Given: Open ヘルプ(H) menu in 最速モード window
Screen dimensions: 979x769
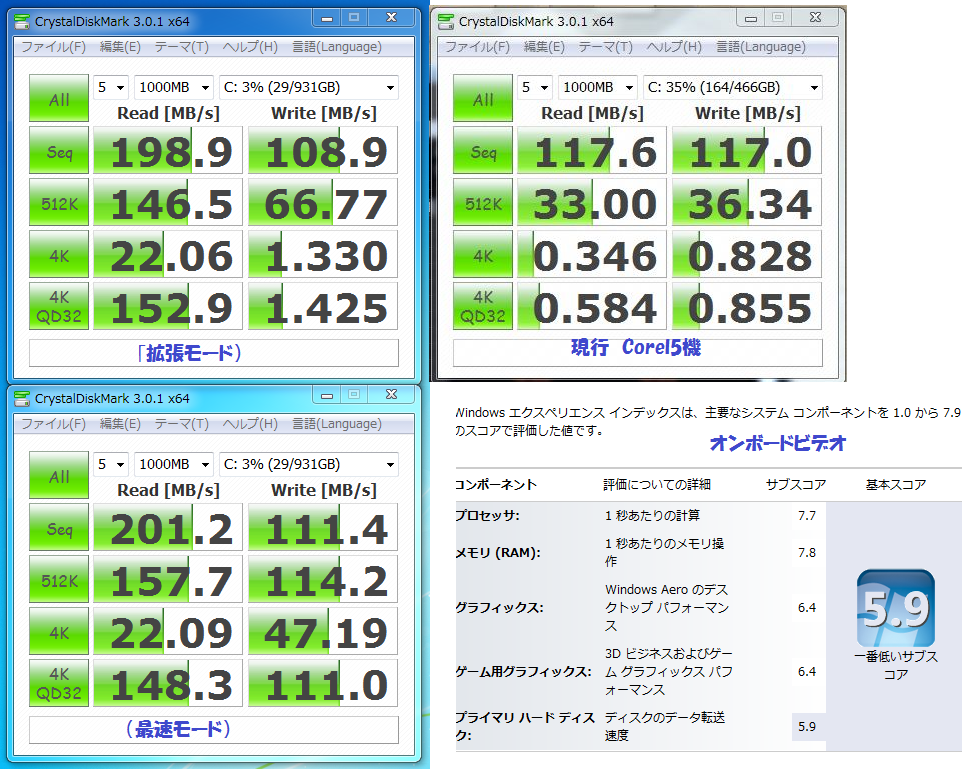Looking at the screenshot, I should 250,424.
